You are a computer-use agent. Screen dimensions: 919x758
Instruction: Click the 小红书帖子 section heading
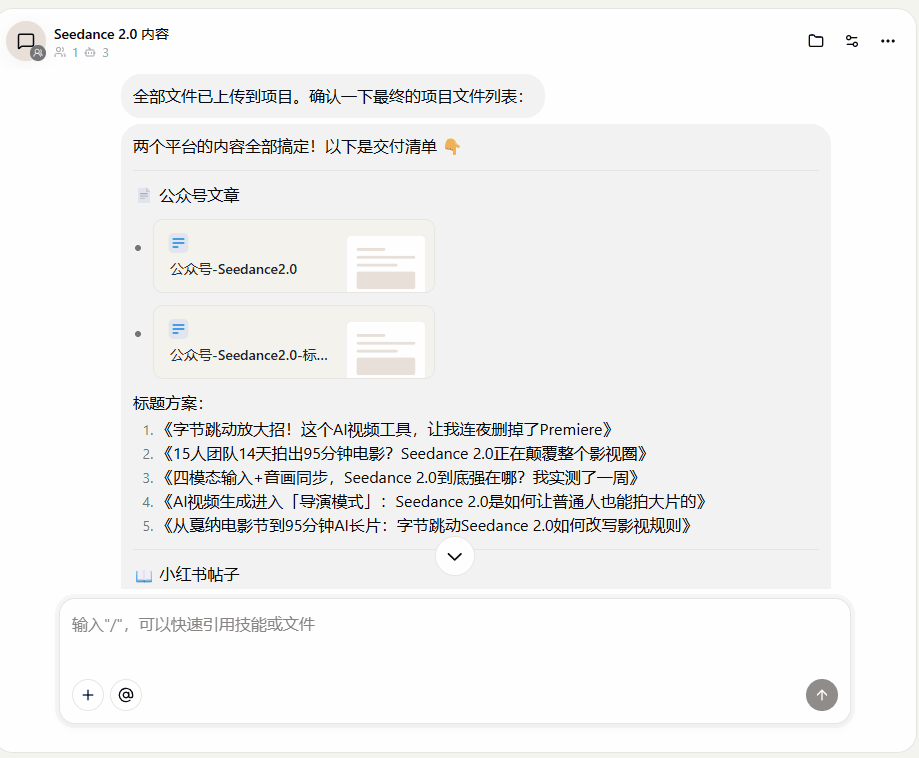pos(199,574)
